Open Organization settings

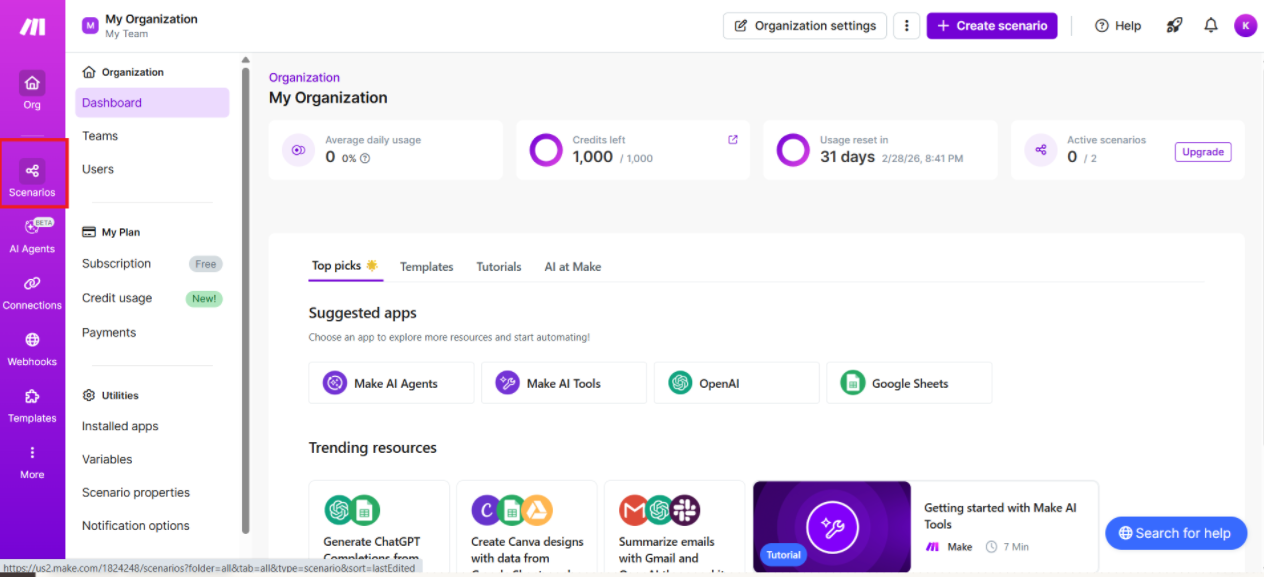click(805, 26)
